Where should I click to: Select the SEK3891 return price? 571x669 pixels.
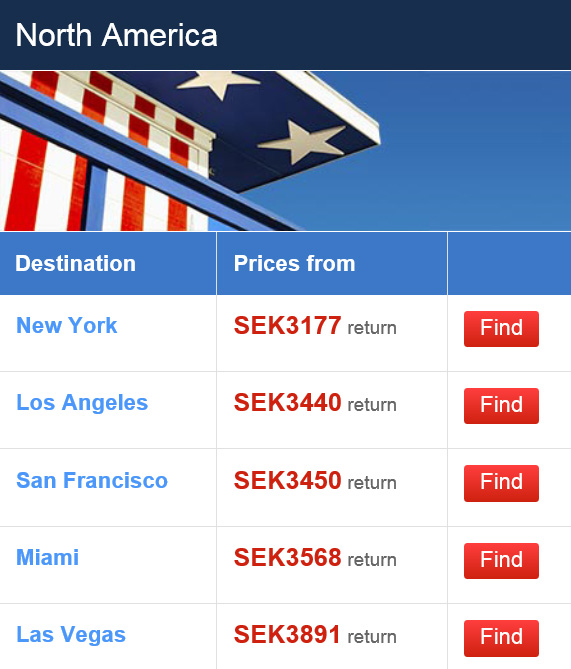click(x=315, y=635)
